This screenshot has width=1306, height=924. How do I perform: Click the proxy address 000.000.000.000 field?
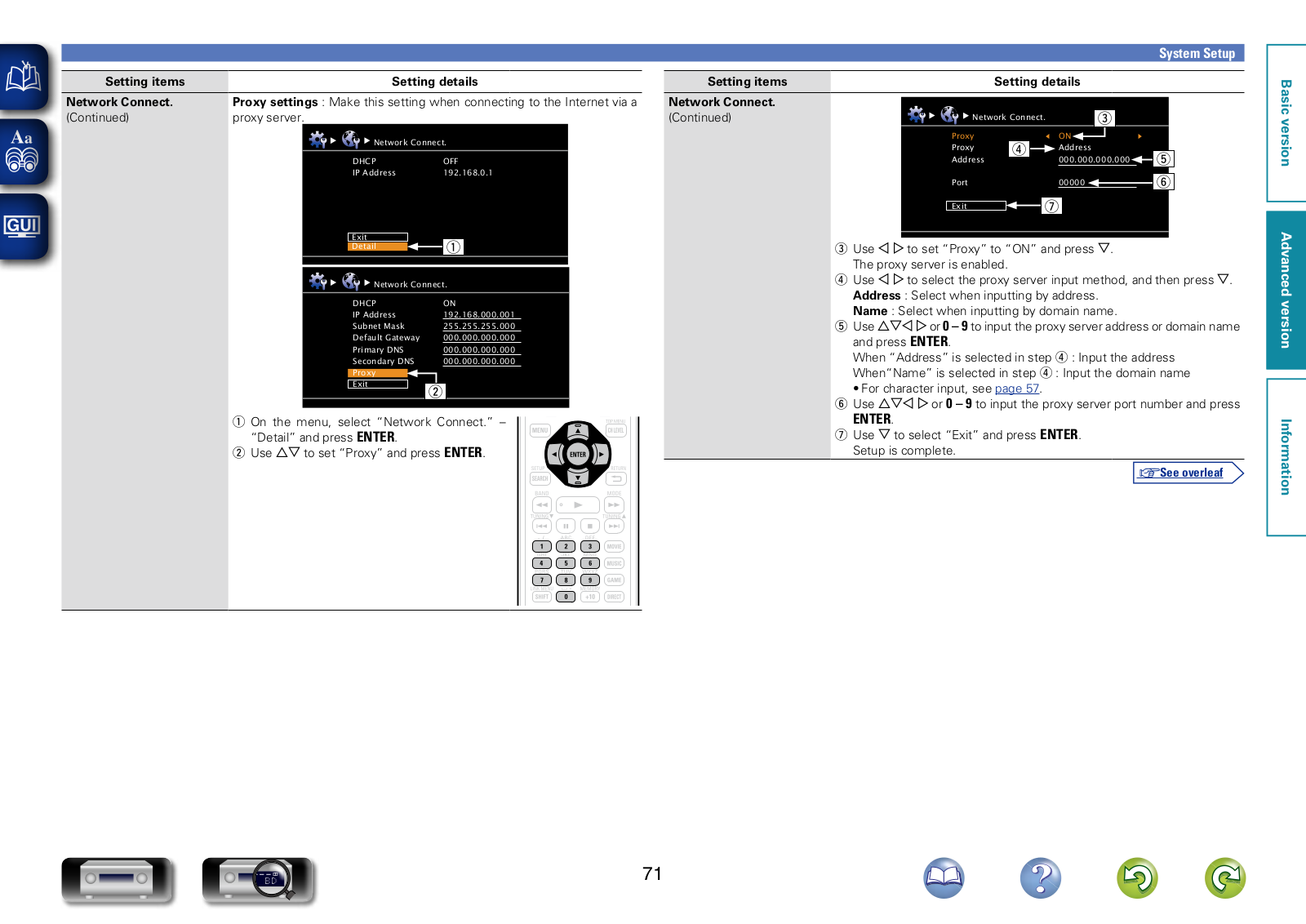click(x=1094, y=160)
